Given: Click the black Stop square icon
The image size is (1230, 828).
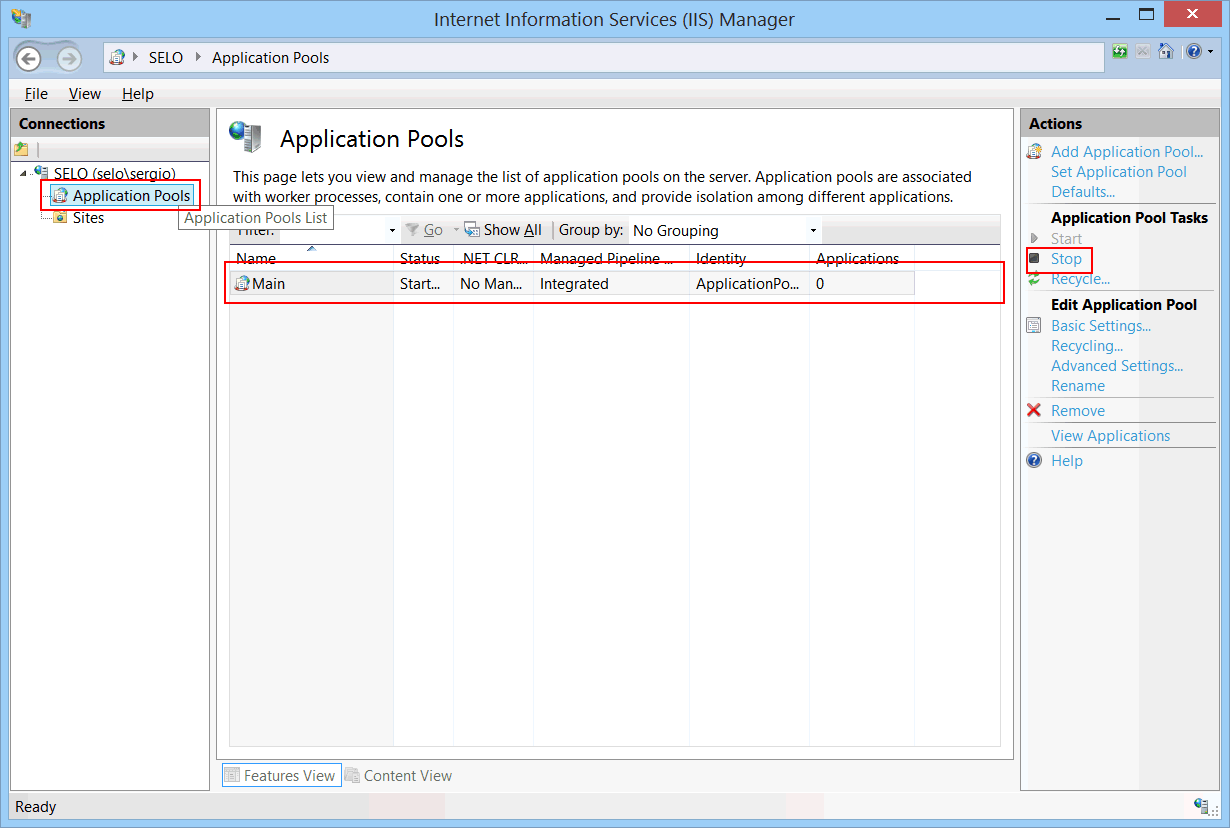Looking at the screenshot, I should tap(1035, 258).
